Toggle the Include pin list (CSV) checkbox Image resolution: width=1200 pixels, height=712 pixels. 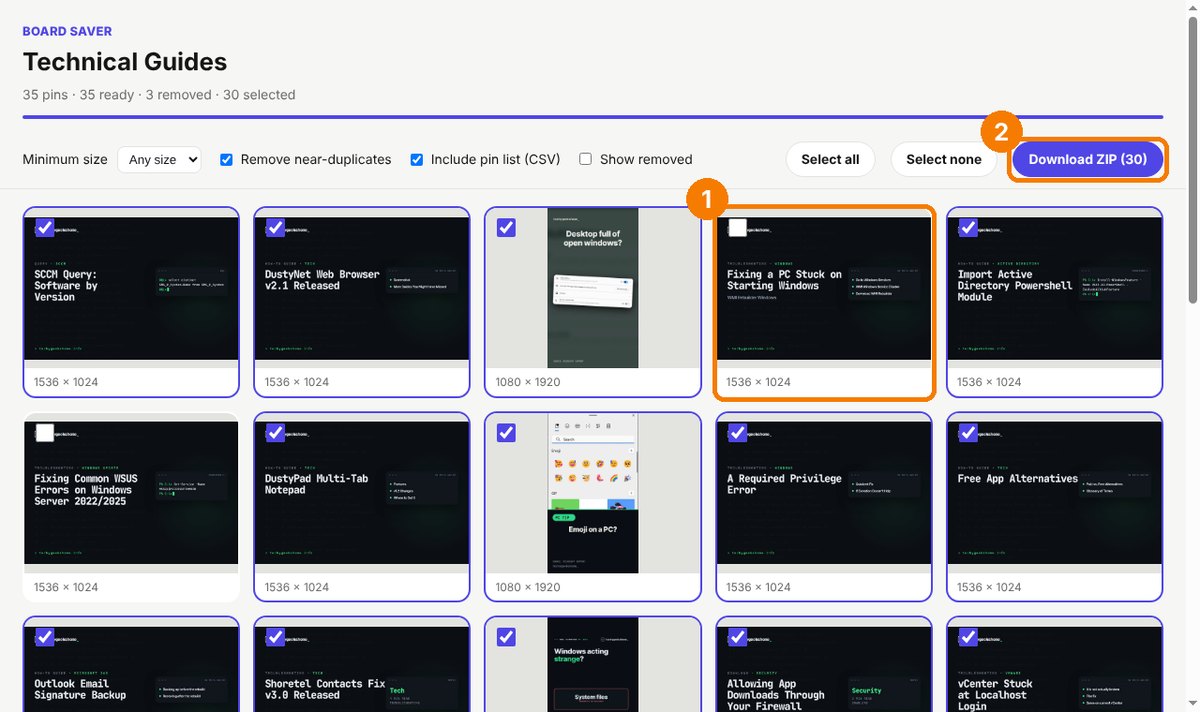(x=417, y=159)
